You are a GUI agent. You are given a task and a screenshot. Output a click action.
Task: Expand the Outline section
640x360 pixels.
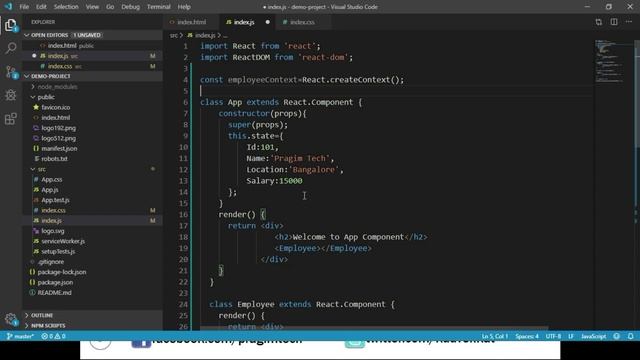pyautogui.click(x=92, y=315)
